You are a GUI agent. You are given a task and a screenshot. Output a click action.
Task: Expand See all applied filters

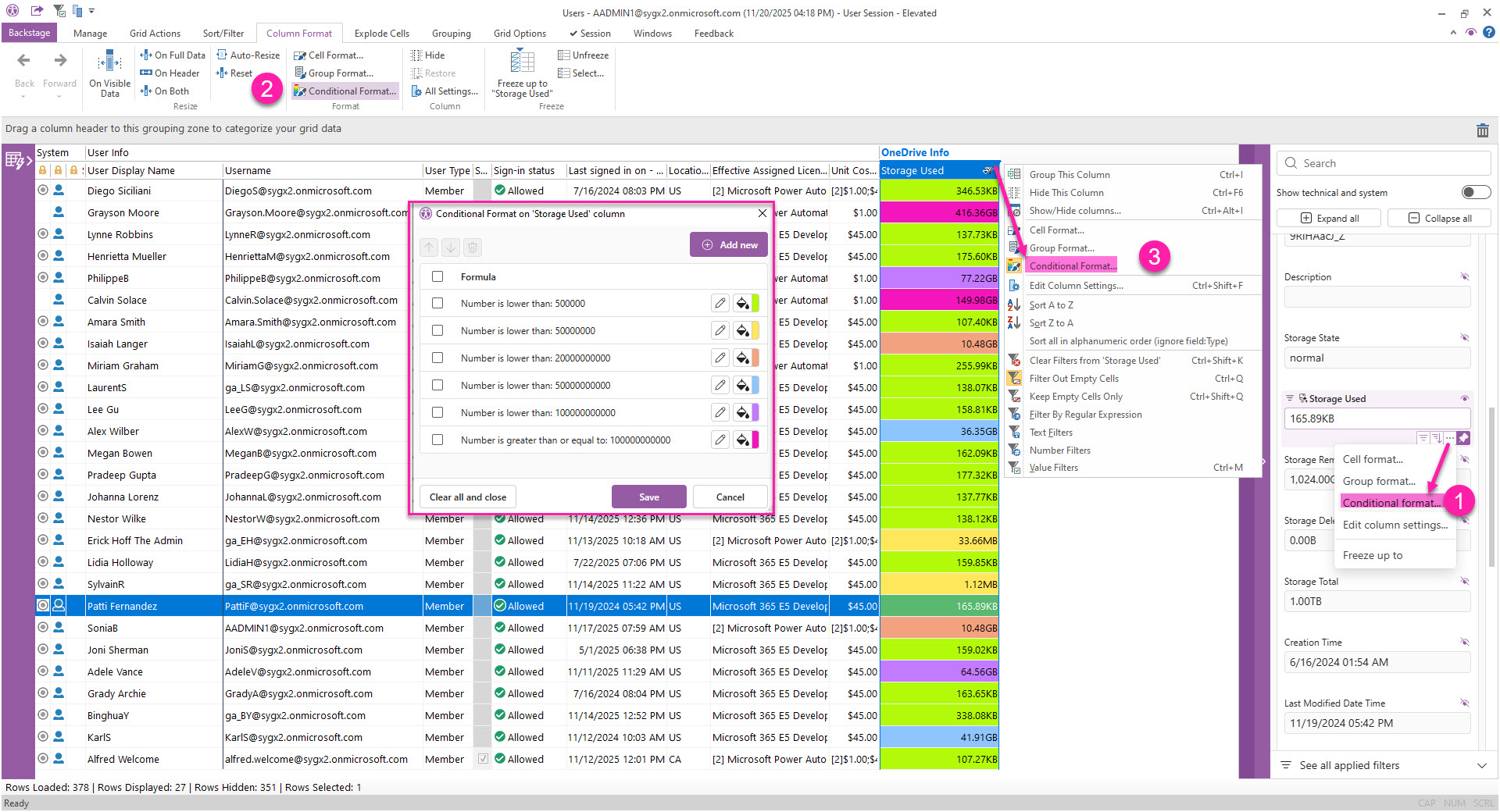point(1481,766)
